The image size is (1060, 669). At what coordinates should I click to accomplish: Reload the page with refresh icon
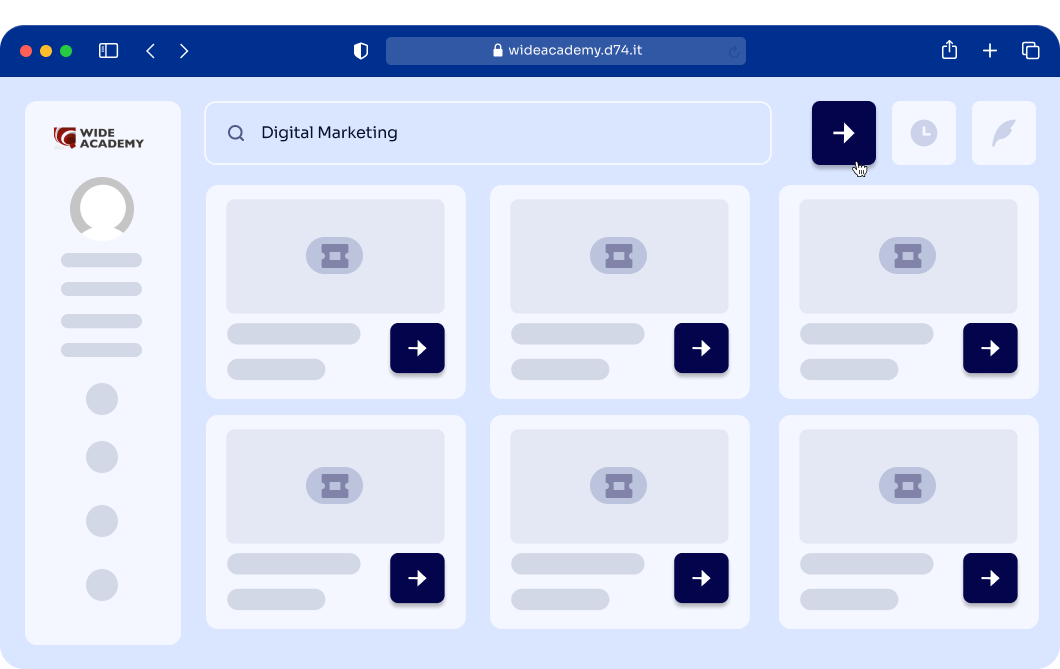(x=734, y=51)
